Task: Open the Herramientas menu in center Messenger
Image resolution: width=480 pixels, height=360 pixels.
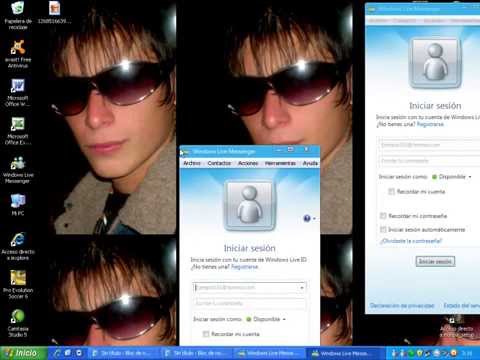Action: point(280,163)
